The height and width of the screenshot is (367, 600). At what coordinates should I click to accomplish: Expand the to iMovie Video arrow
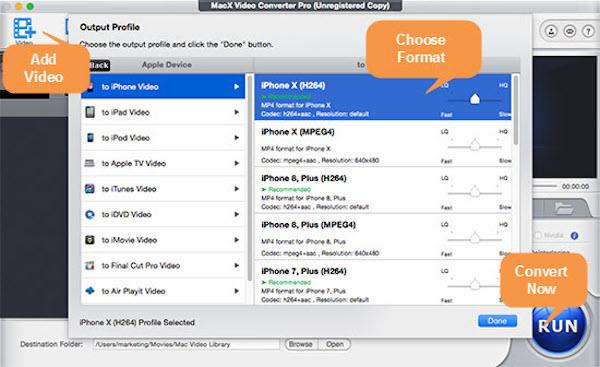tap(236, 240)
